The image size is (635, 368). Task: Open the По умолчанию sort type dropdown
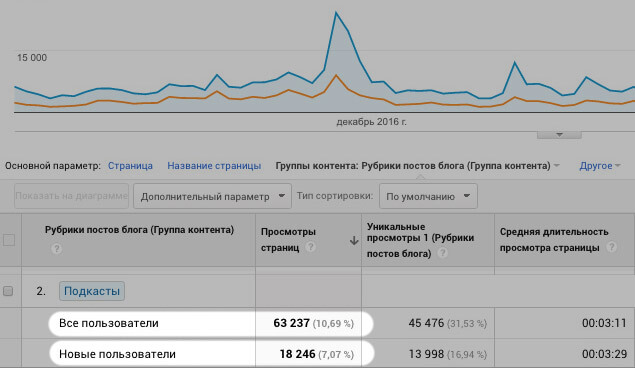pos(428,196)
